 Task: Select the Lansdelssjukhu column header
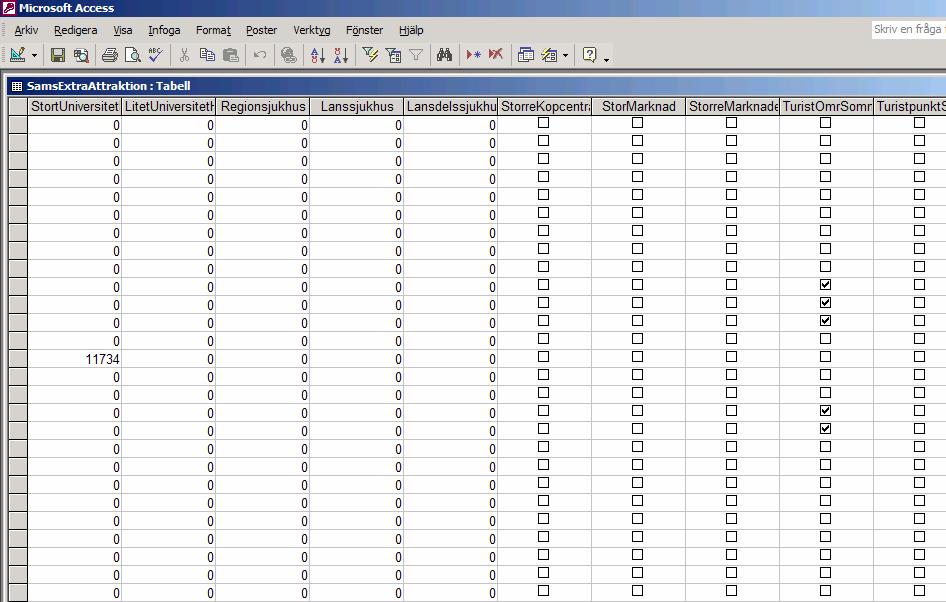[451, 107]
